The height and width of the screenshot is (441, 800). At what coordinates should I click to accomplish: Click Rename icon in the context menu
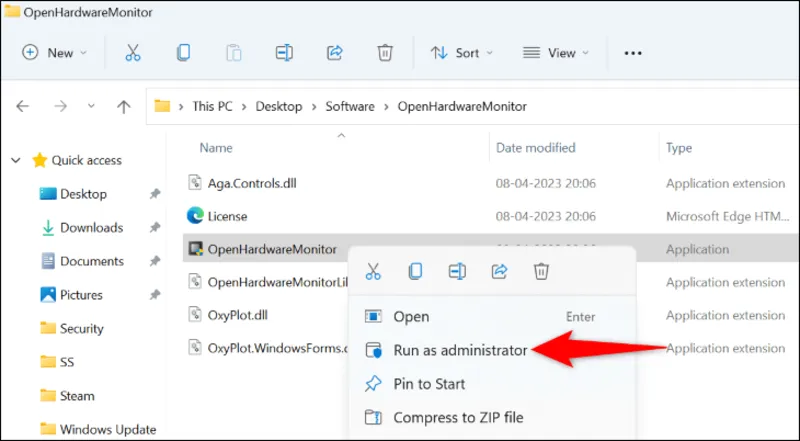coord(457,272)
